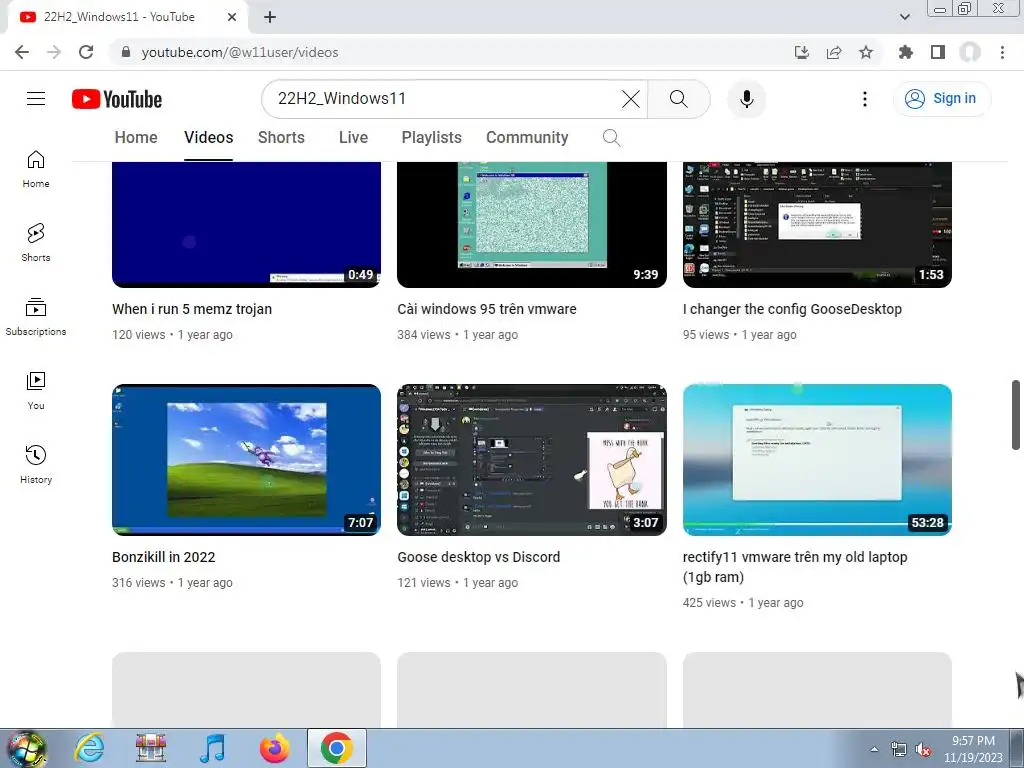Reload the page
Image resolution: width=1024 pixels, height=768 pixels.
86,52
